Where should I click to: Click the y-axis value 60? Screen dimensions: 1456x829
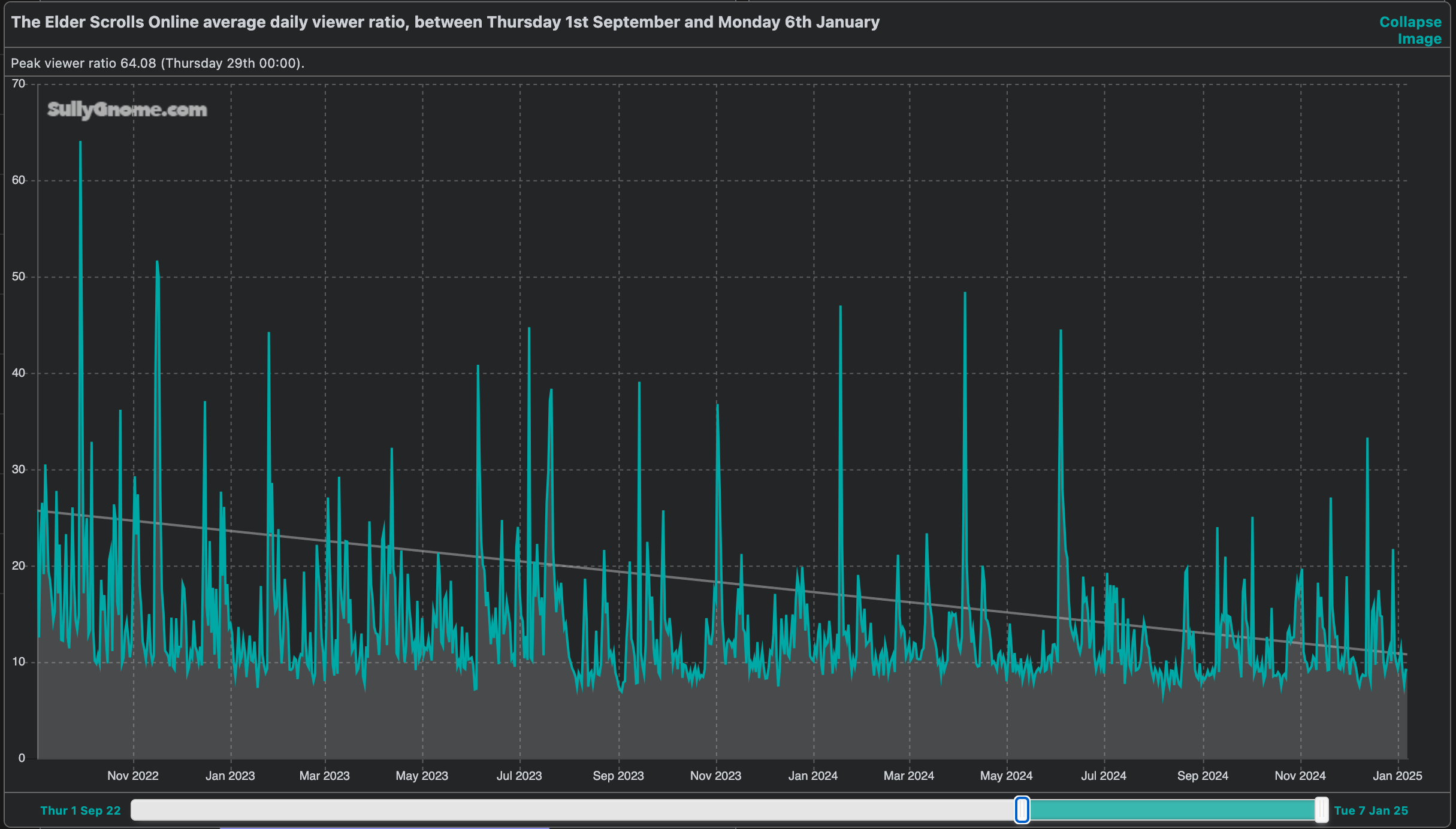point(19,180)
